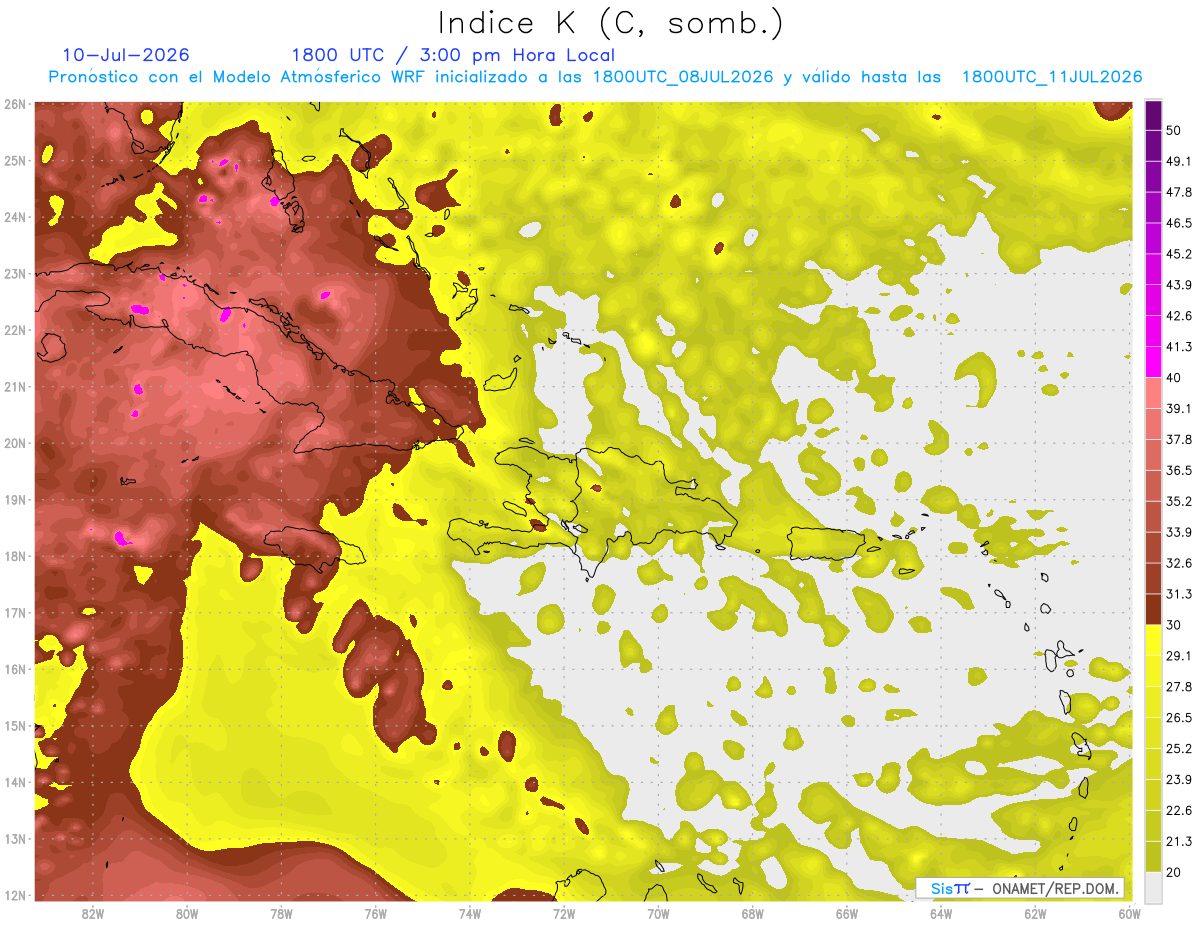
Task: Click the latitude axis label '16N'
Action: (x=15, y=669)
